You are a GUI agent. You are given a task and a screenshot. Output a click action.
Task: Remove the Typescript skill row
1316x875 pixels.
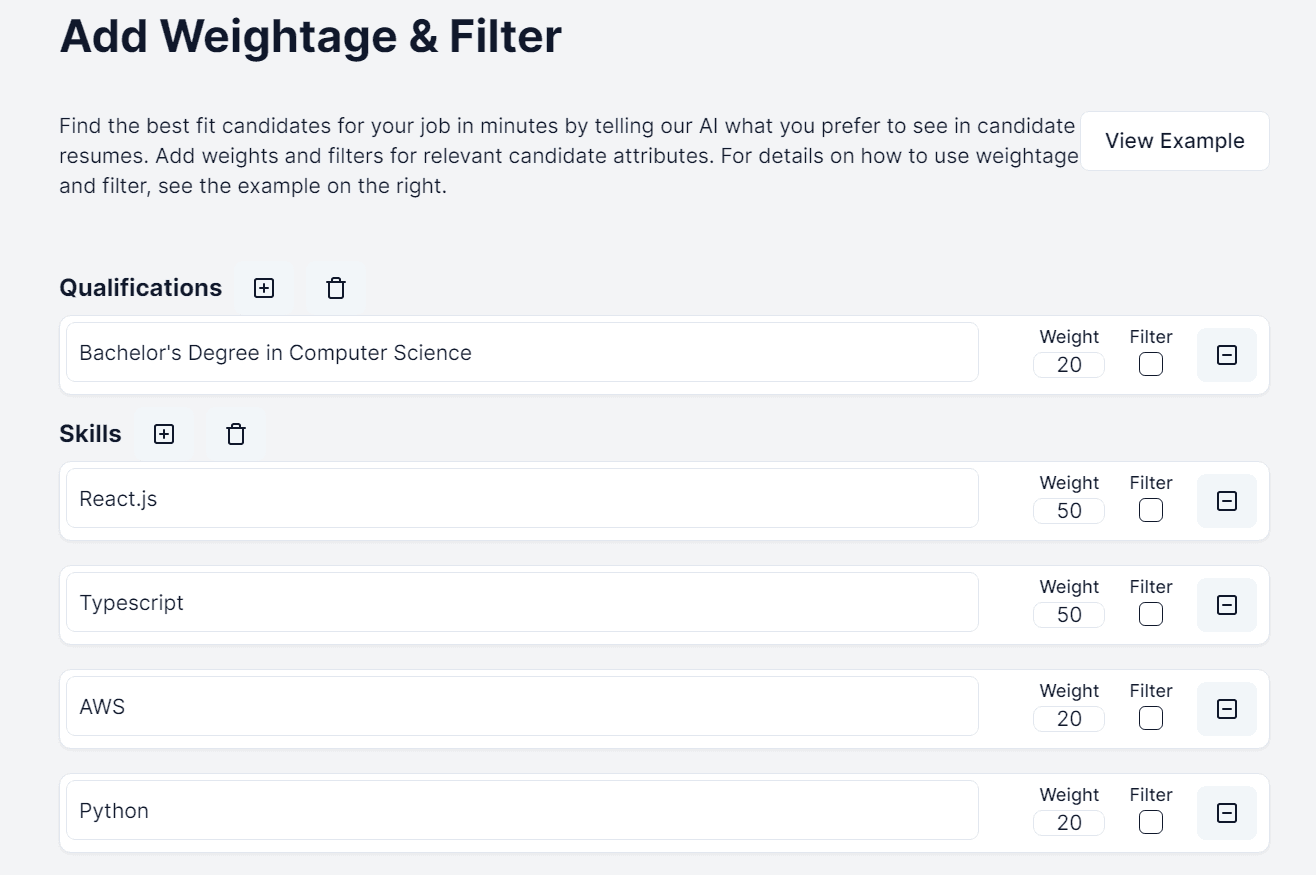pyautogui.click(x=1226, y=605)
